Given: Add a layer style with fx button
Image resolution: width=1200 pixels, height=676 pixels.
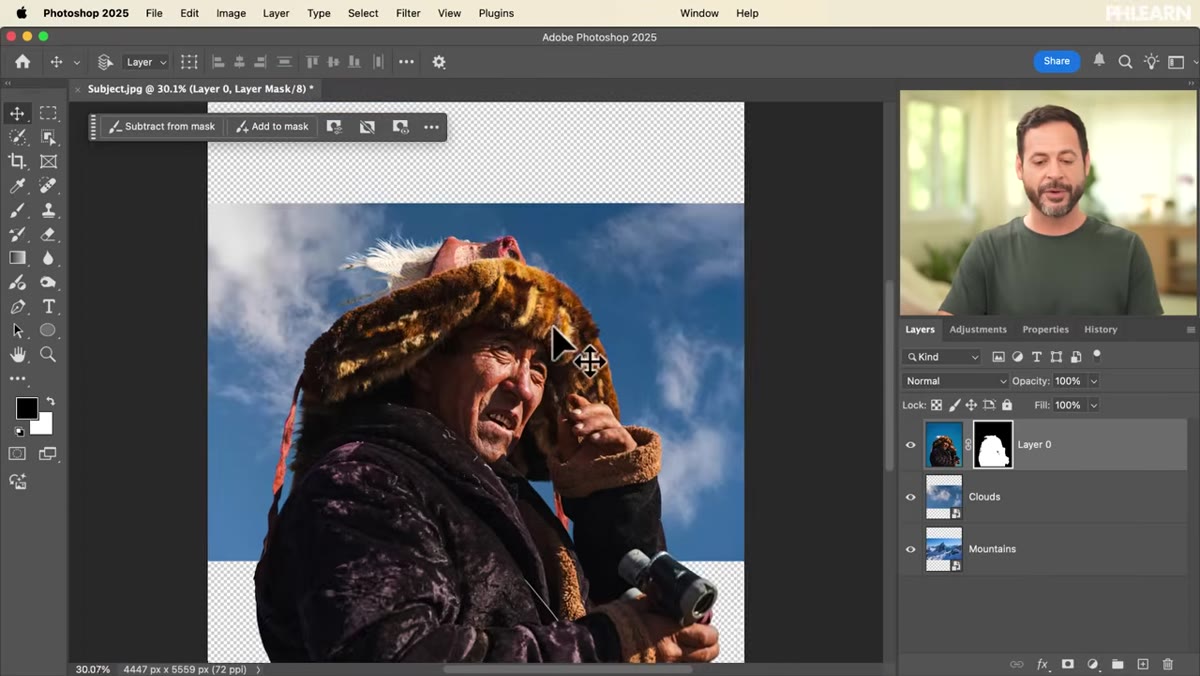Looking at the screenshot, I should (x=1042, y=664).
